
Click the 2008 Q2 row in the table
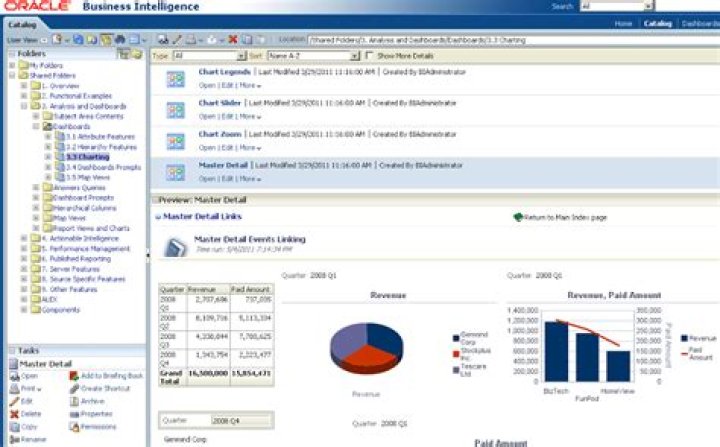coord(216,321)
